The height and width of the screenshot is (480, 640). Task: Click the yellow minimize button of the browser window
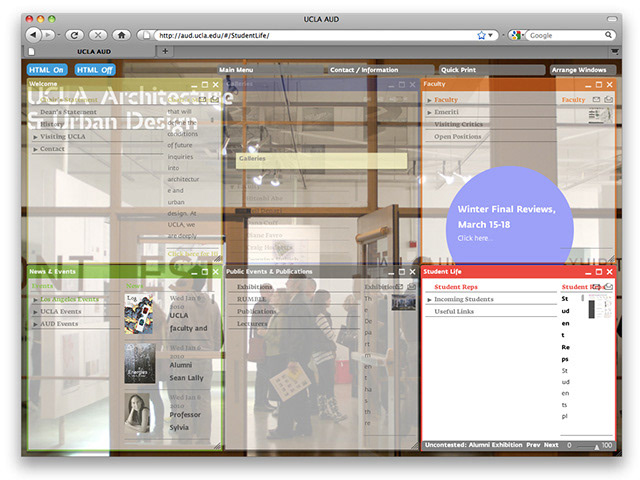pyautogui.click(x=40, y=19)
